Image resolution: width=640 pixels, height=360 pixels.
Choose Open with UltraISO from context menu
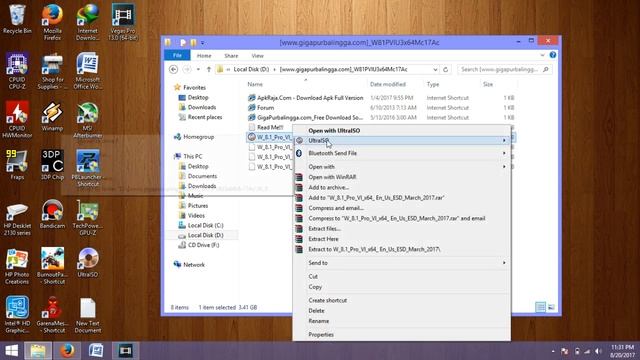(x=402, y=131)
